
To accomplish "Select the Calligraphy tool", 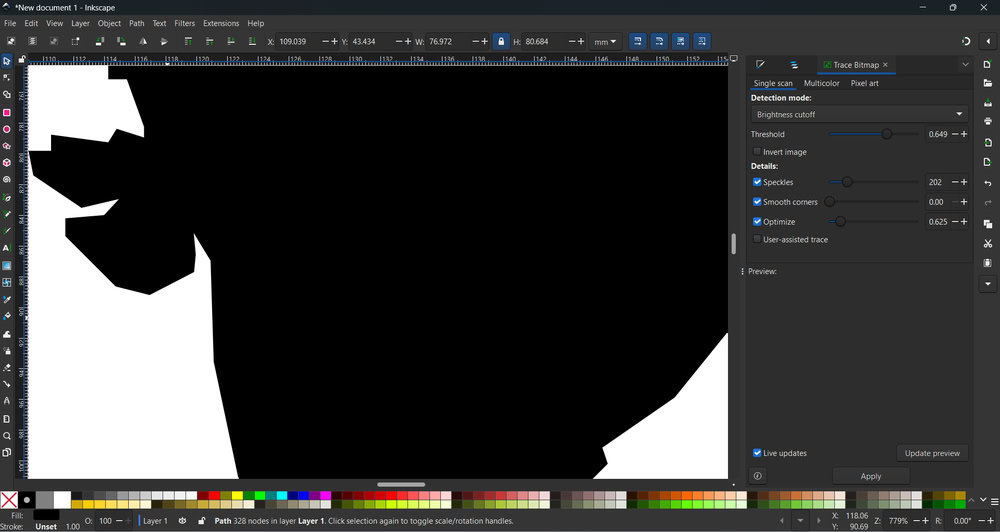I will pyautogui.click(x=6, y=231).
